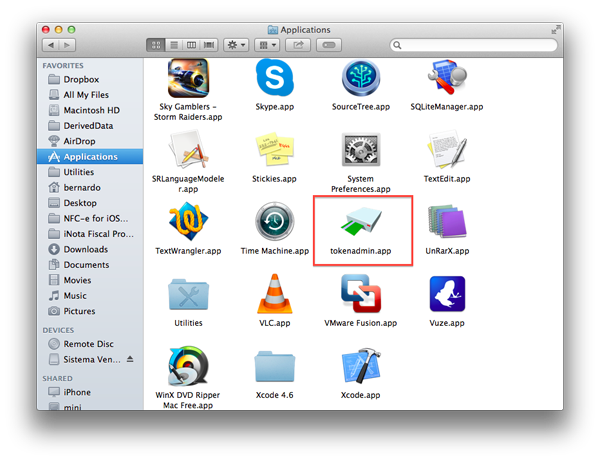Select Remote Disc under Devices
The image size is (600, 461).
90,344
